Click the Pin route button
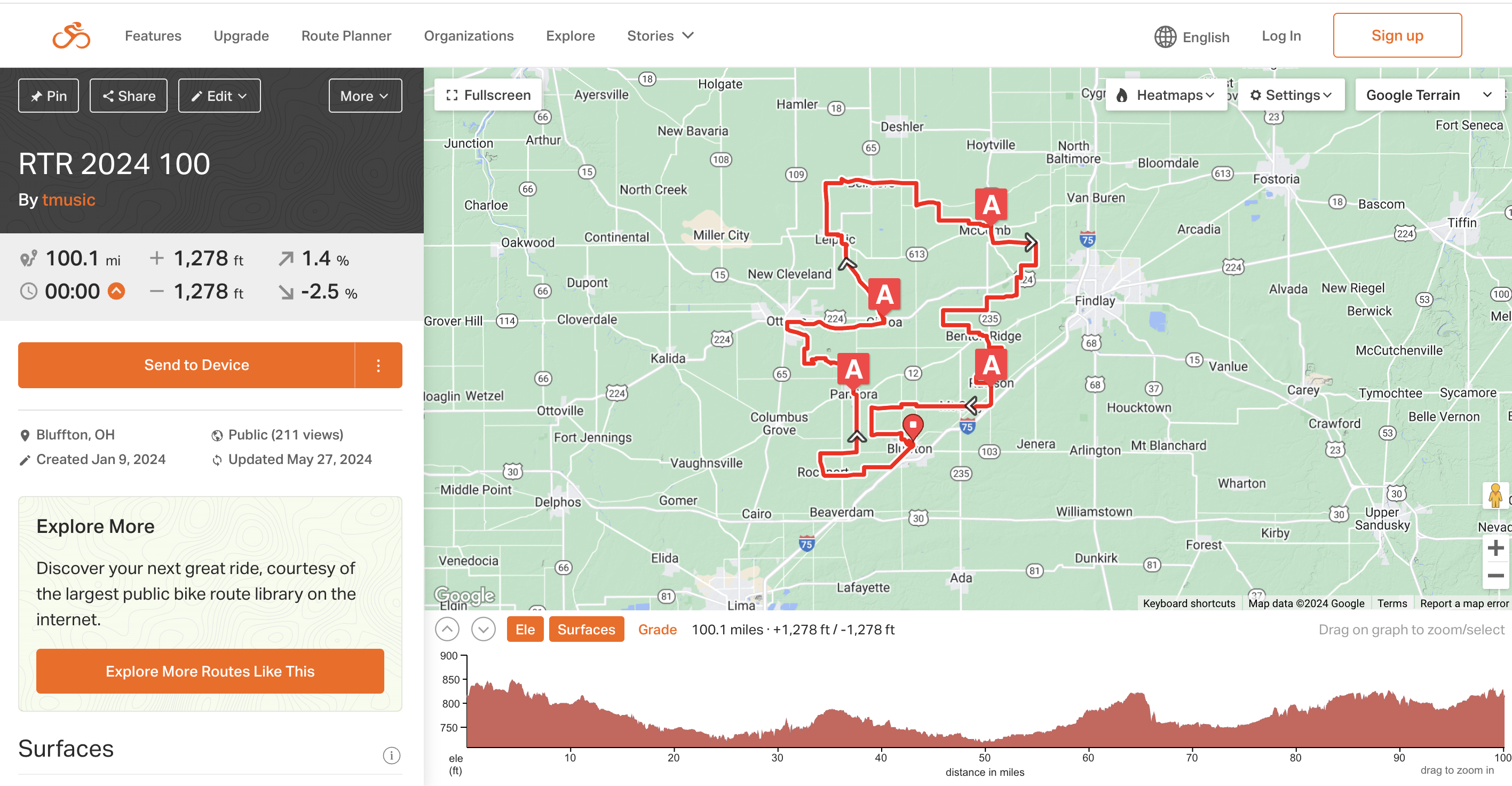1512x786 pixels. (x=49, y=96)
